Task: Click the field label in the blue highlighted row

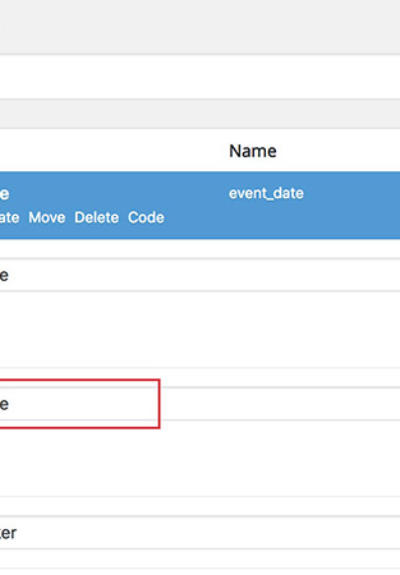Action: (4, 194)
